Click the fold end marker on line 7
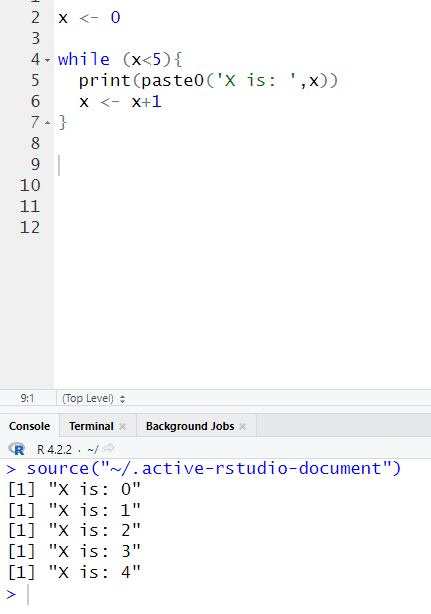 click(x=47, y=123)
